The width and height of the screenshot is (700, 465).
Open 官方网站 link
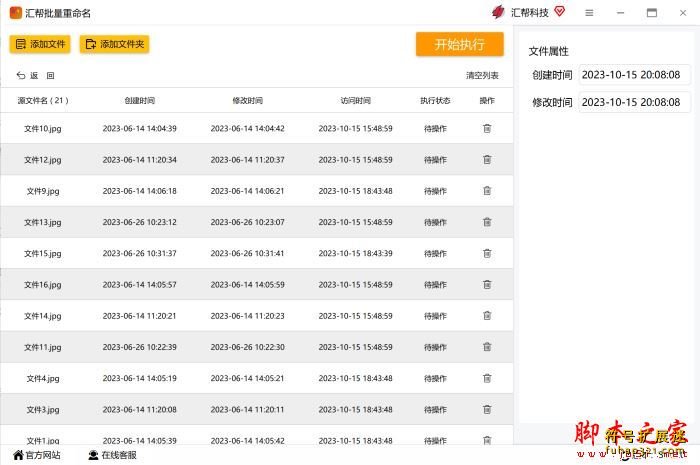[37, 455]
